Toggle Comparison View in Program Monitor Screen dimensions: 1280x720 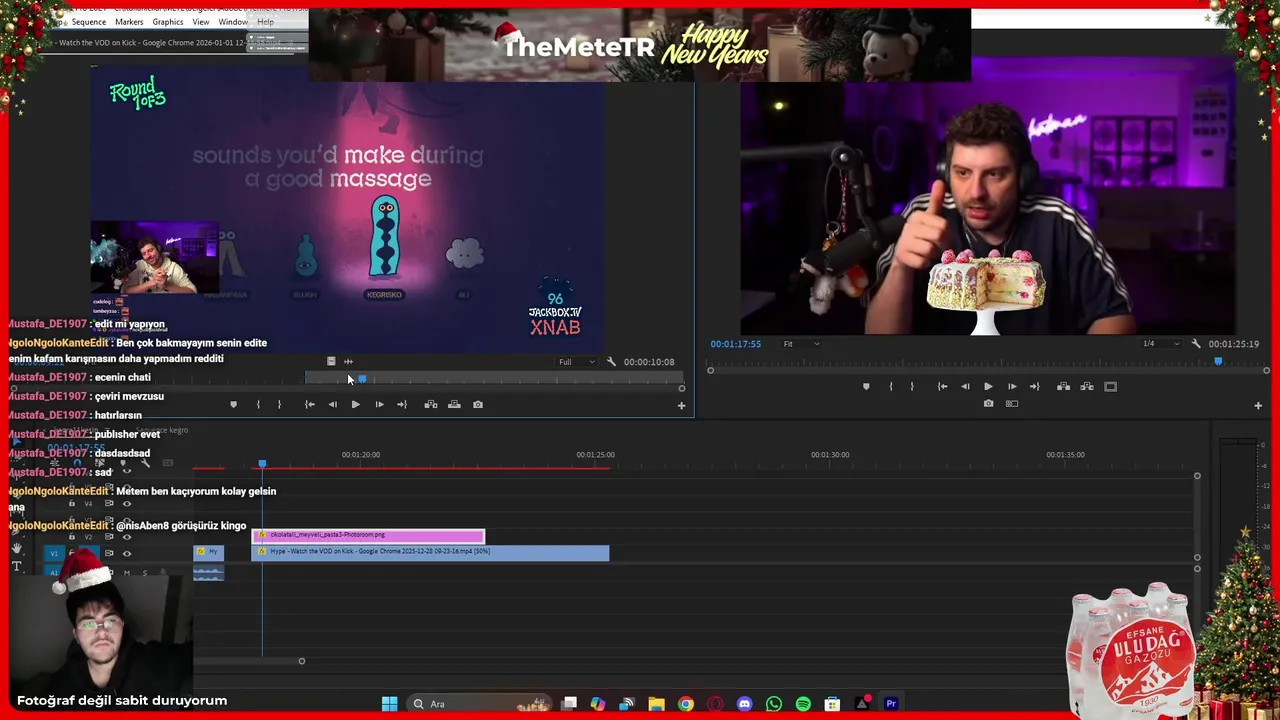pyautogui.click(x=1012, y=404)
